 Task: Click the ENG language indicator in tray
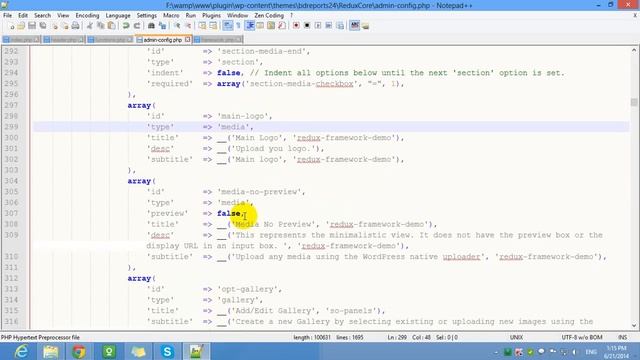pos(591,351)
